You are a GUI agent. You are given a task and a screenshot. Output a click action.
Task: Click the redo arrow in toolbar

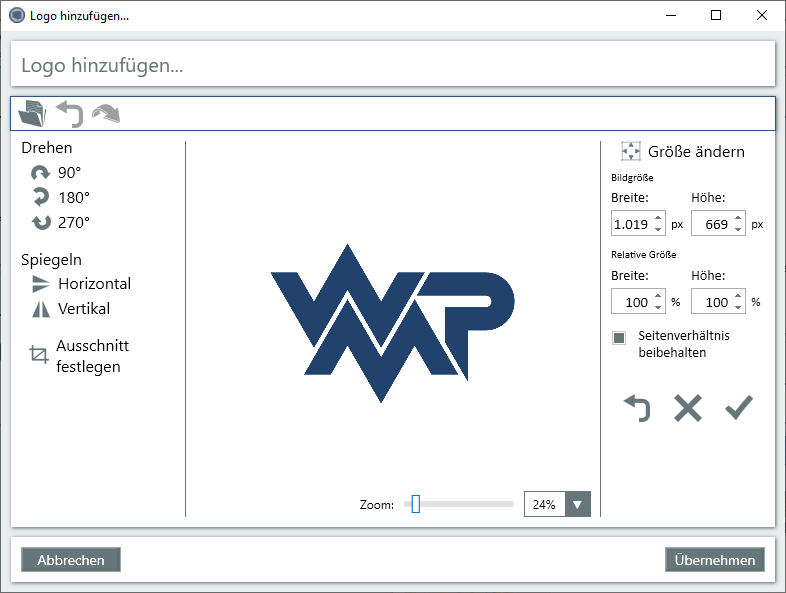tap(105, 114)
